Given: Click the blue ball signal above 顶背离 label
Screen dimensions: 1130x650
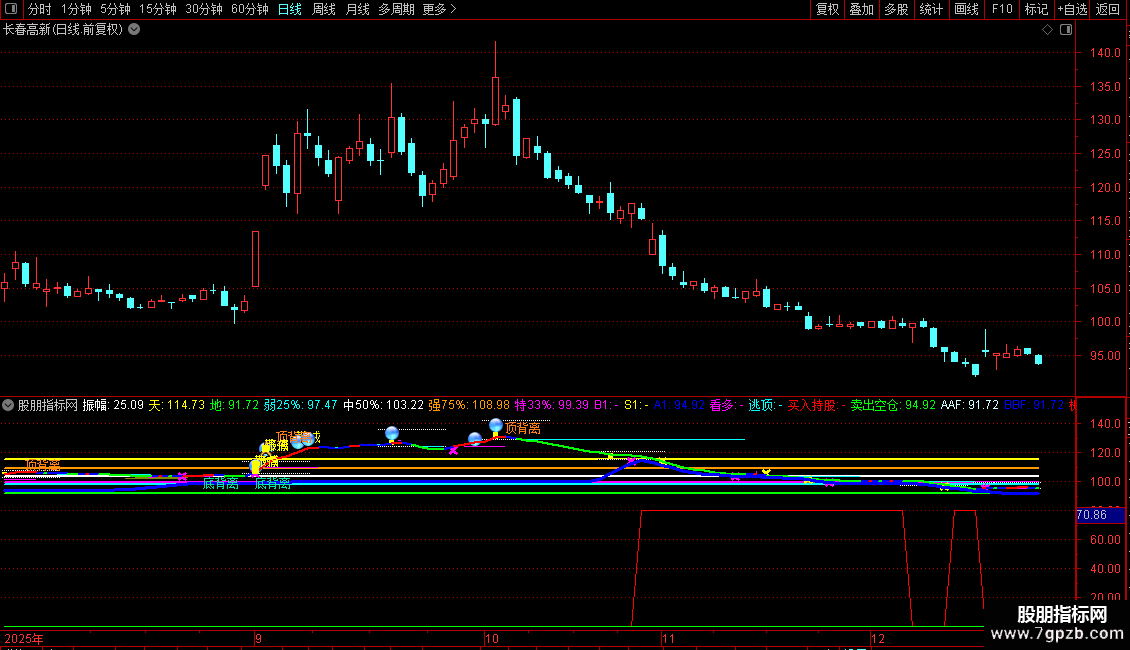Looking at the screenshot, I should tap(496, 426).
